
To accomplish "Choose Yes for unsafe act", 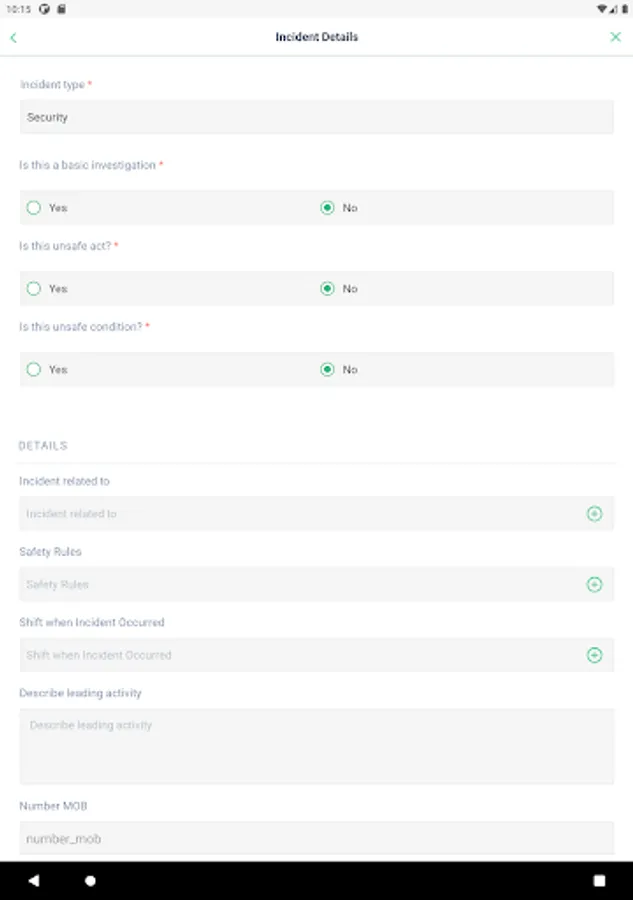I will click(34, 289).
